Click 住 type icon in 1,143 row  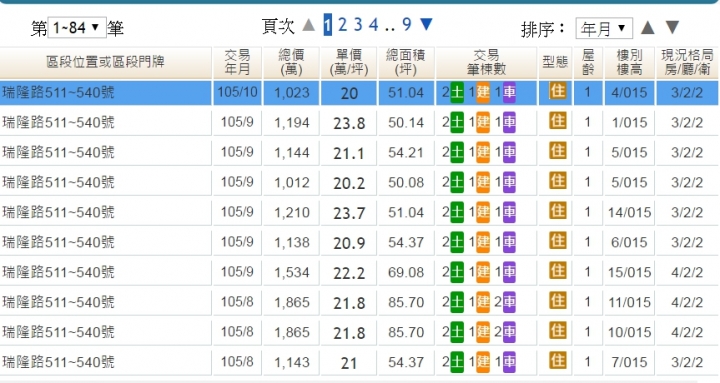pyautogui.click(x=557, y=360)
